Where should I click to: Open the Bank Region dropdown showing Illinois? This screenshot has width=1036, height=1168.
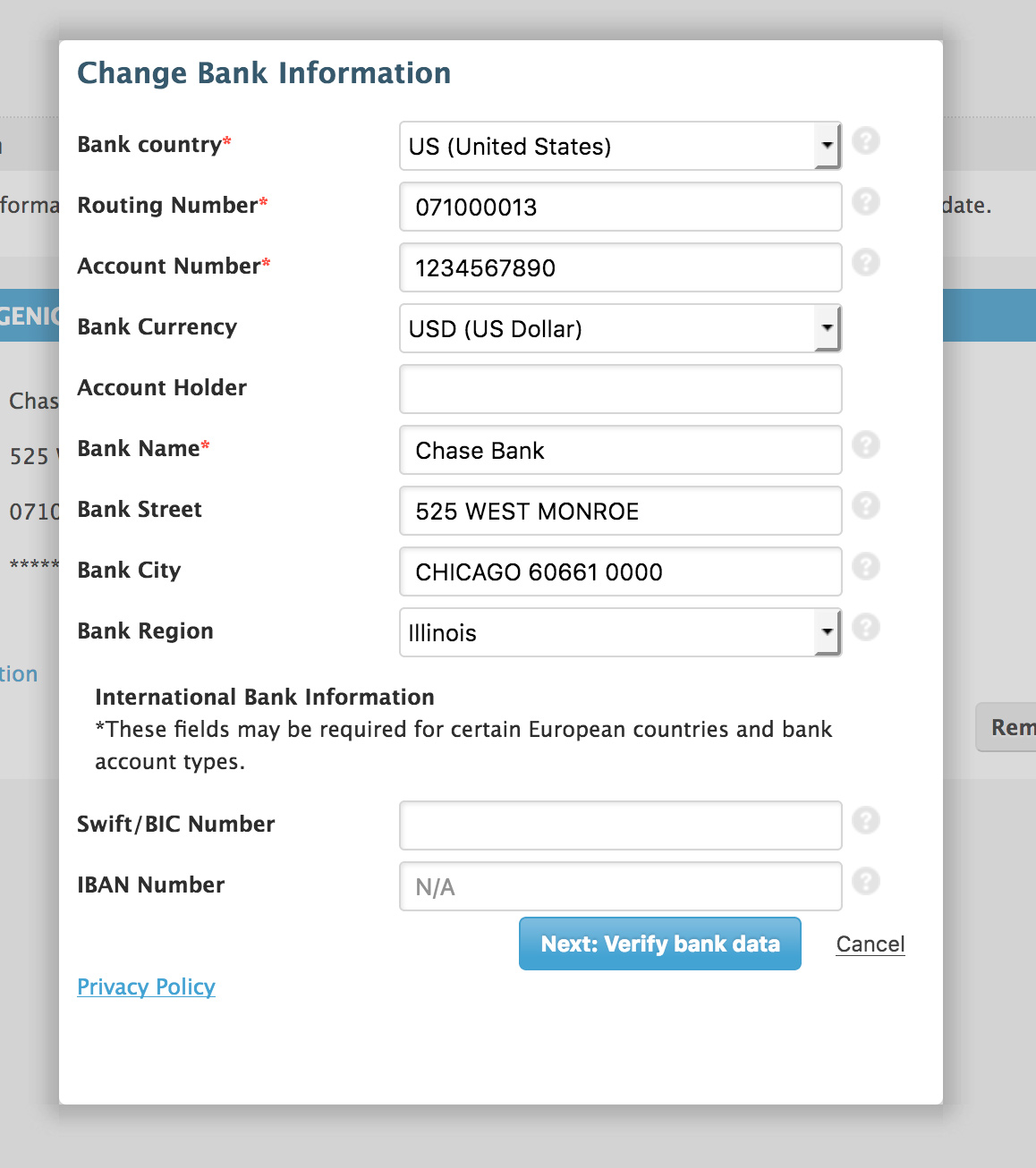pos(619,633)
